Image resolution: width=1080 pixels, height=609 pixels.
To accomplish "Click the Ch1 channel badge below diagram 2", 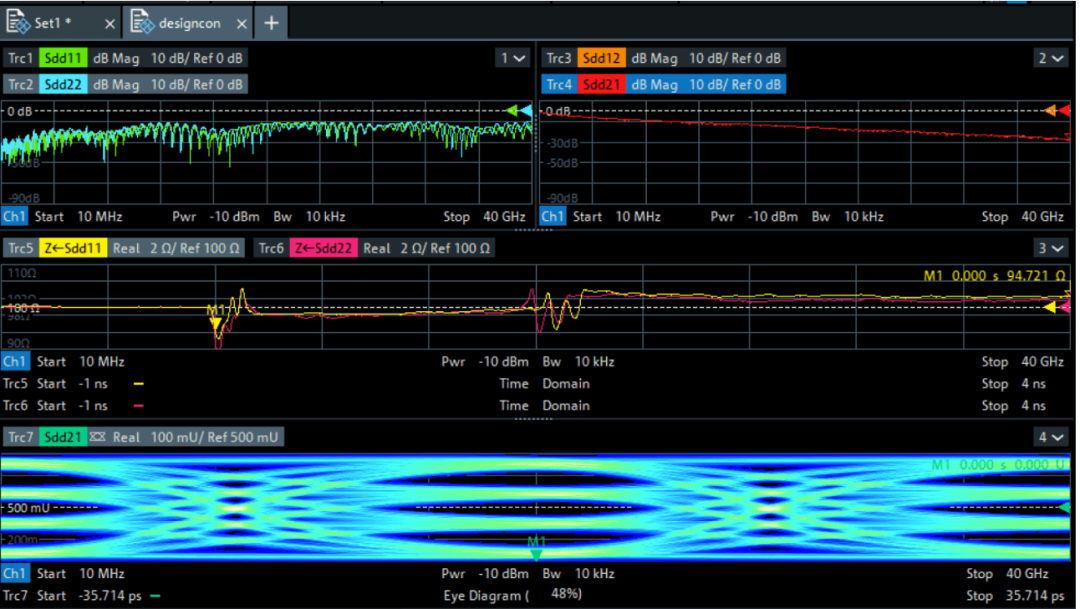I will point(552,216).
